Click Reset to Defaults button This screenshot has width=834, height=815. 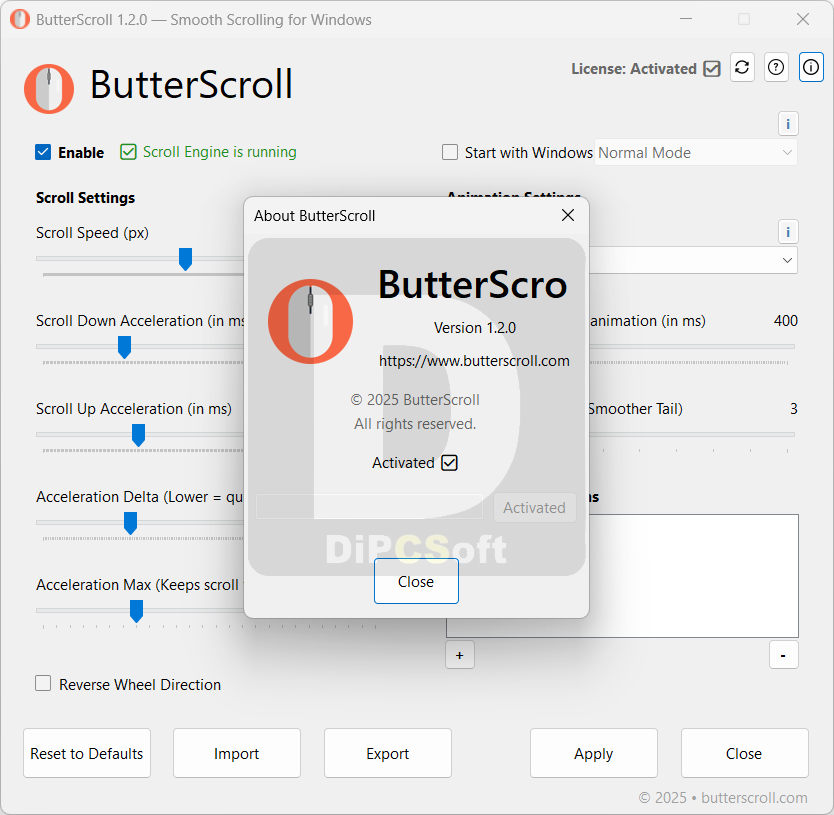tap(87, 753)
